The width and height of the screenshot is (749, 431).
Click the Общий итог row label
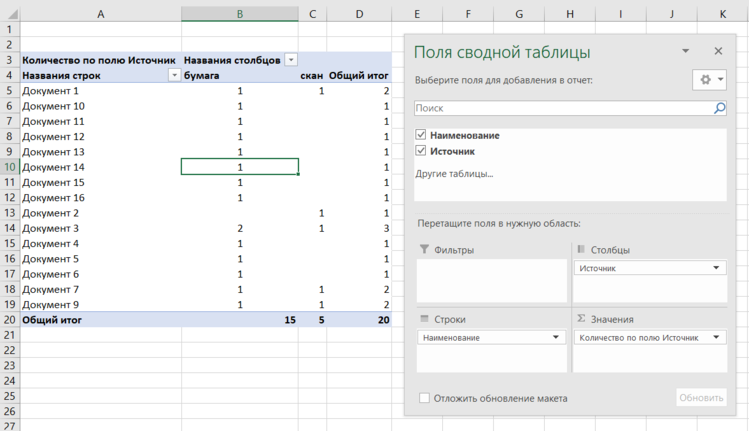click(101, 320)
